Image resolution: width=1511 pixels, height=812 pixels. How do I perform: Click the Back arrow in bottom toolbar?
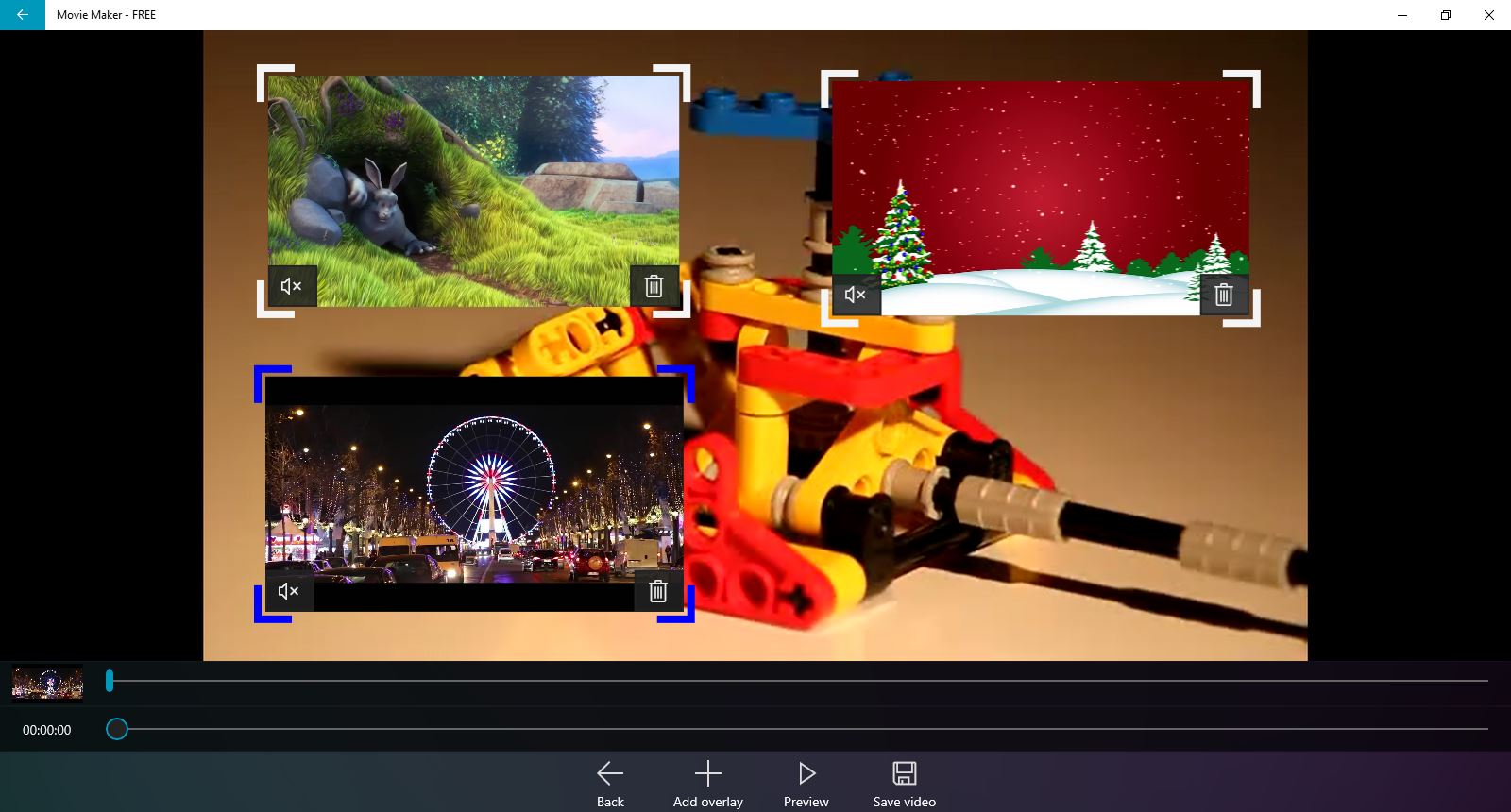[610, 784]
